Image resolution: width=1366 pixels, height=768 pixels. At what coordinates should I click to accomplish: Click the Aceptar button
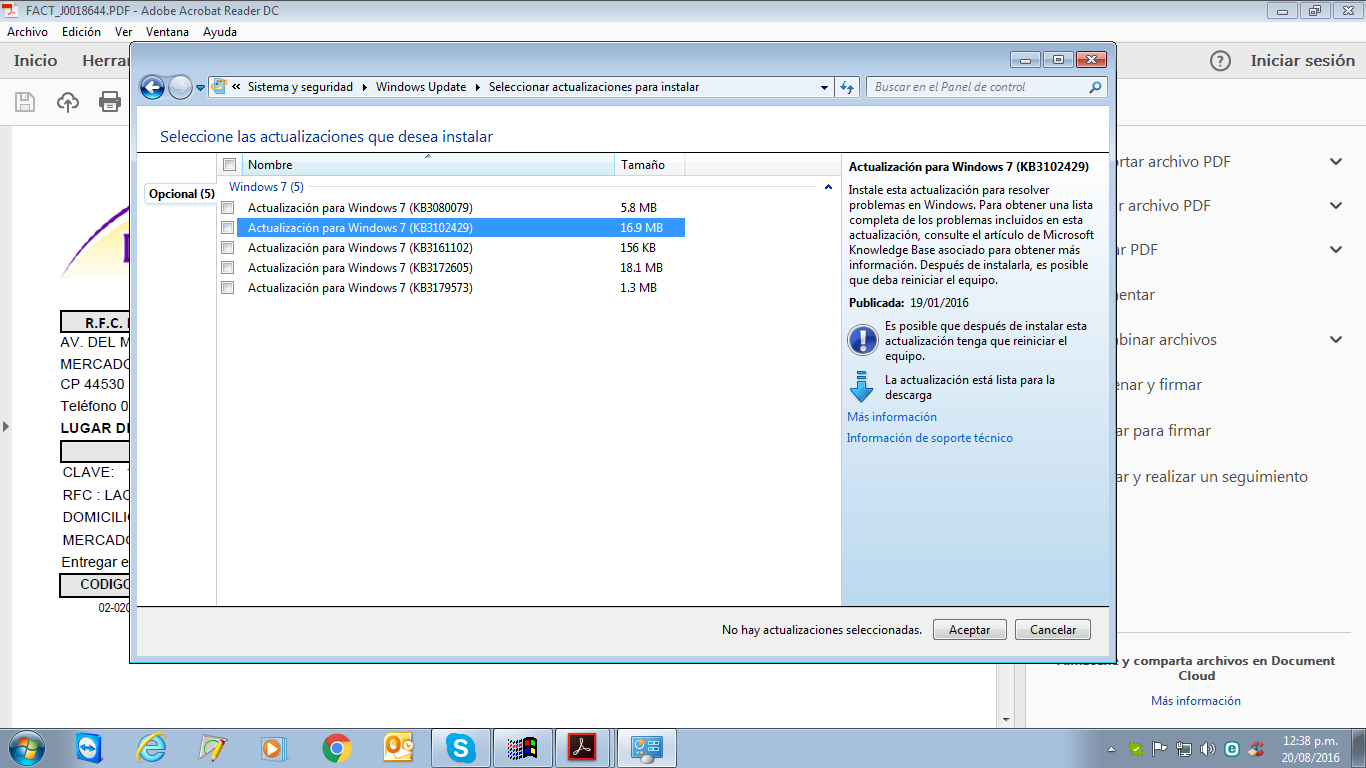click(x=970, y=630)
